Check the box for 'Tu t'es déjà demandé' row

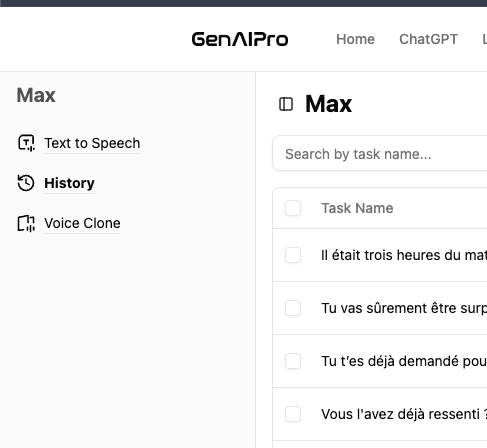click(x=293, y=361)
